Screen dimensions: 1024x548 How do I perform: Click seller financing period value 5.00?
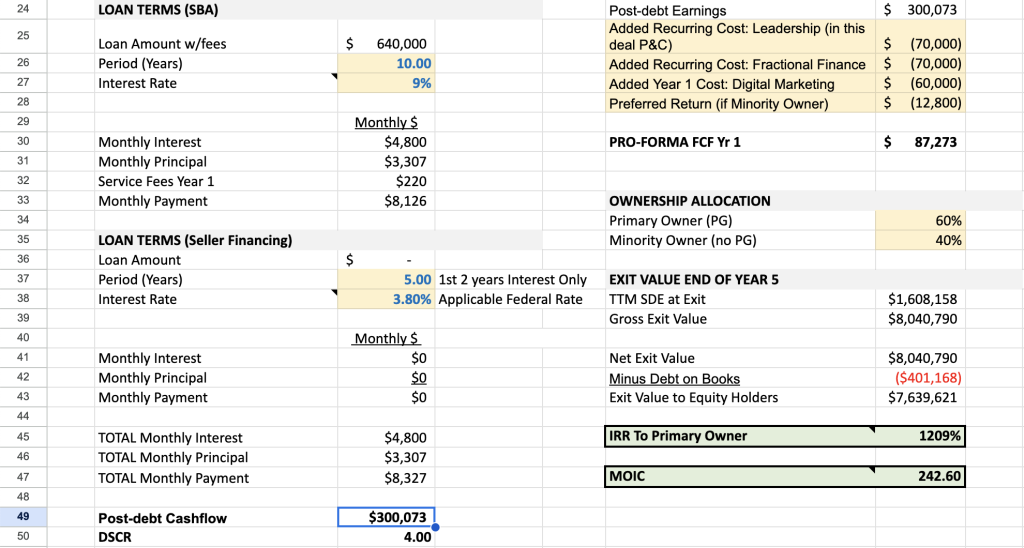tap(386, 280)
